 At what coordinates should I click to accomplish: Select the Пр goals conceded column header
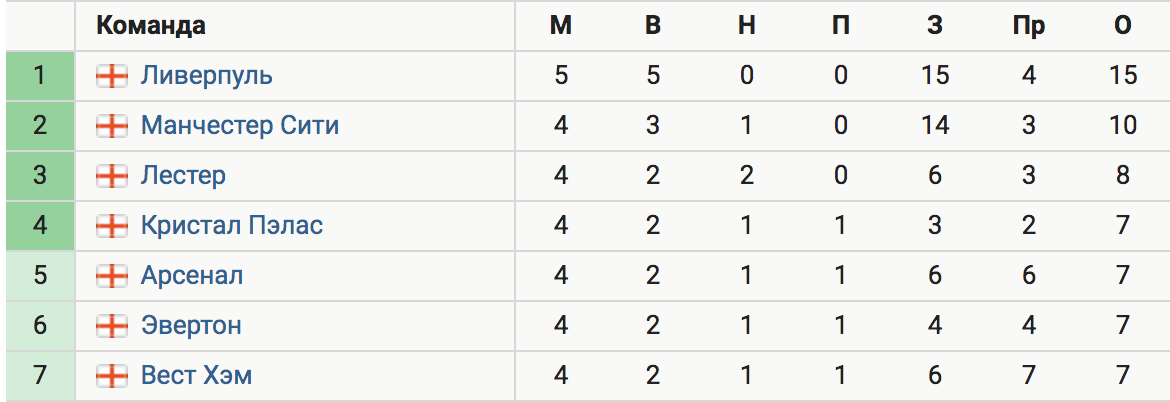click(1028, 27)
